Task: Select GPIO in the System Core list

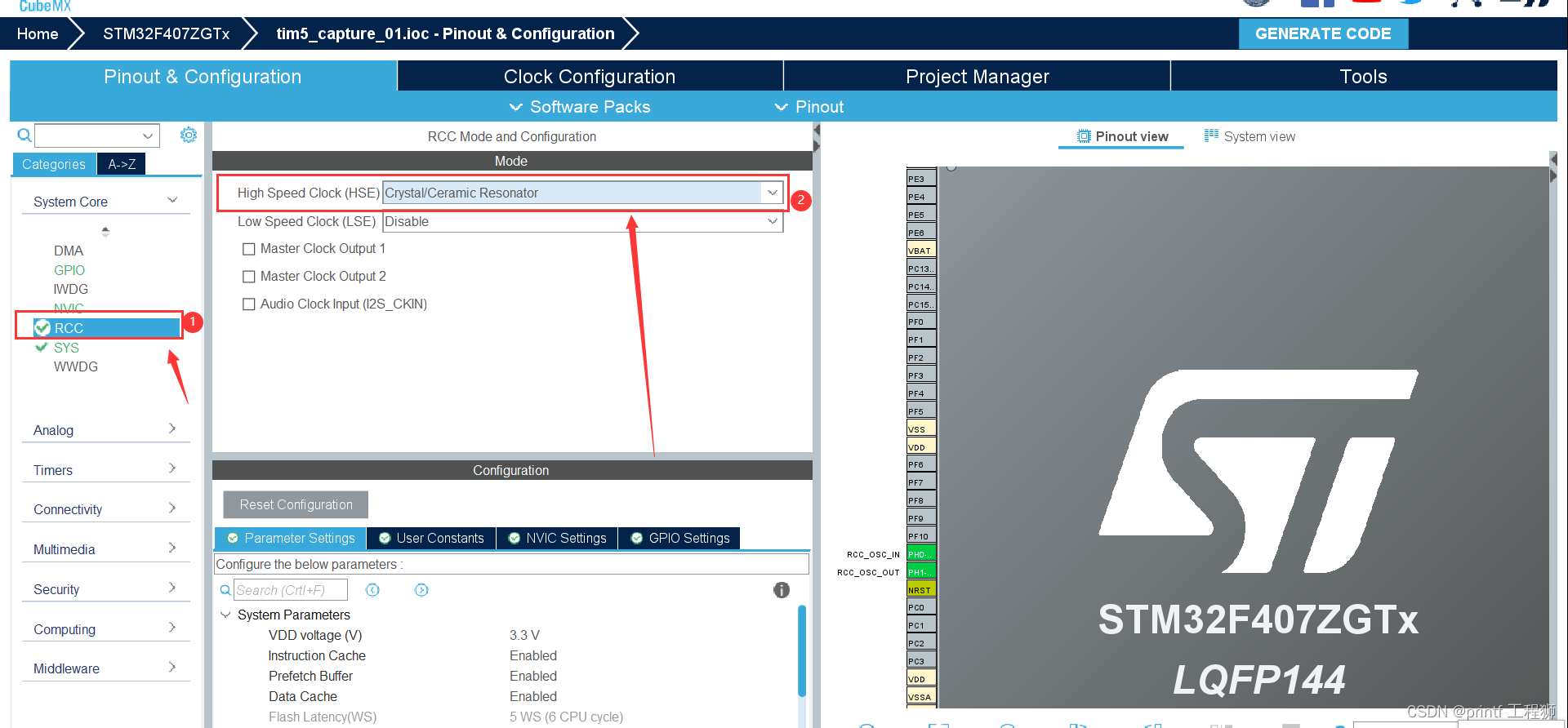Action: pos(69,270)
